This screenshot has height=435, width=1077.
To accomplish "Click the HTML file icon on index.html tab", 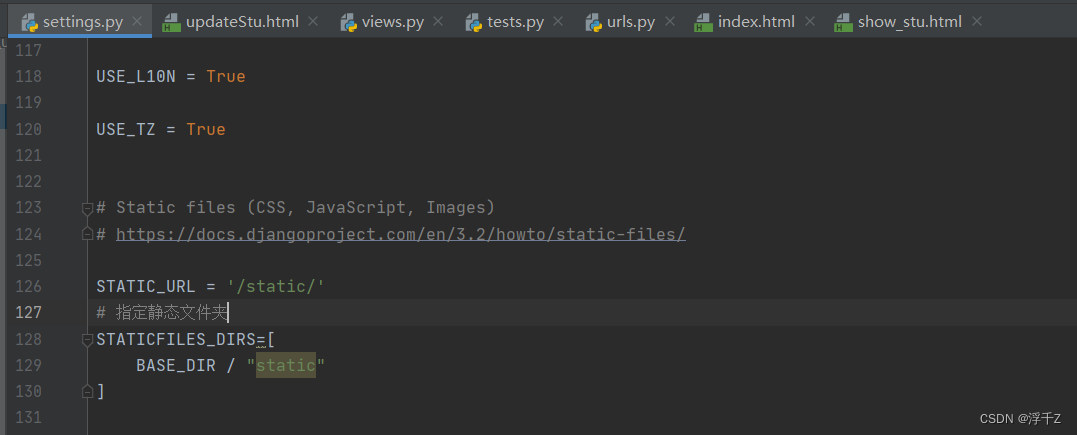I will (x=703, y=23).
